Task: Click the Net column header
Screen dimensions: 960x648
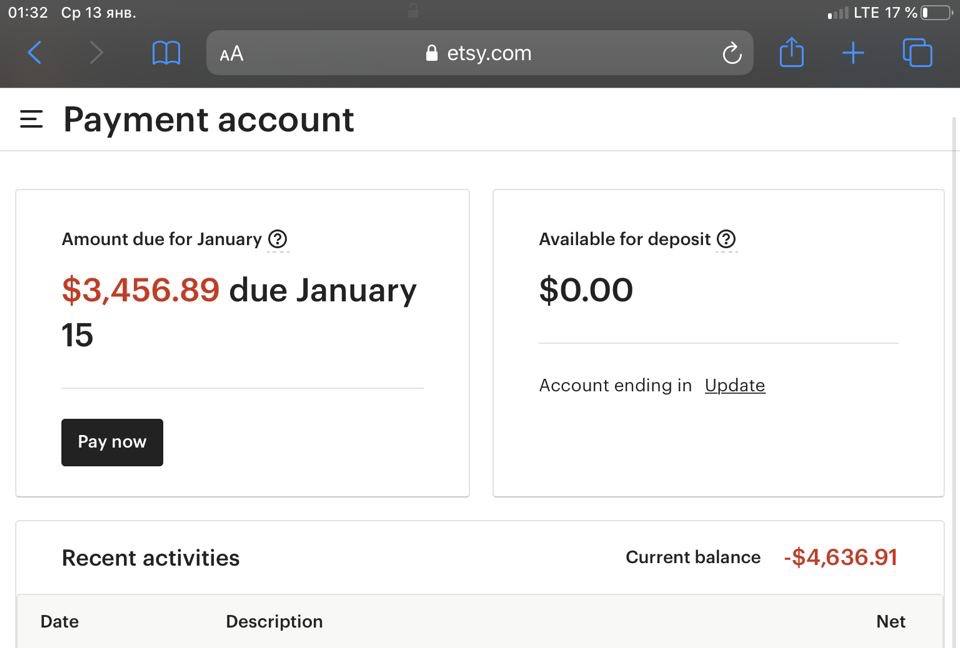Action: coord(891,622)
